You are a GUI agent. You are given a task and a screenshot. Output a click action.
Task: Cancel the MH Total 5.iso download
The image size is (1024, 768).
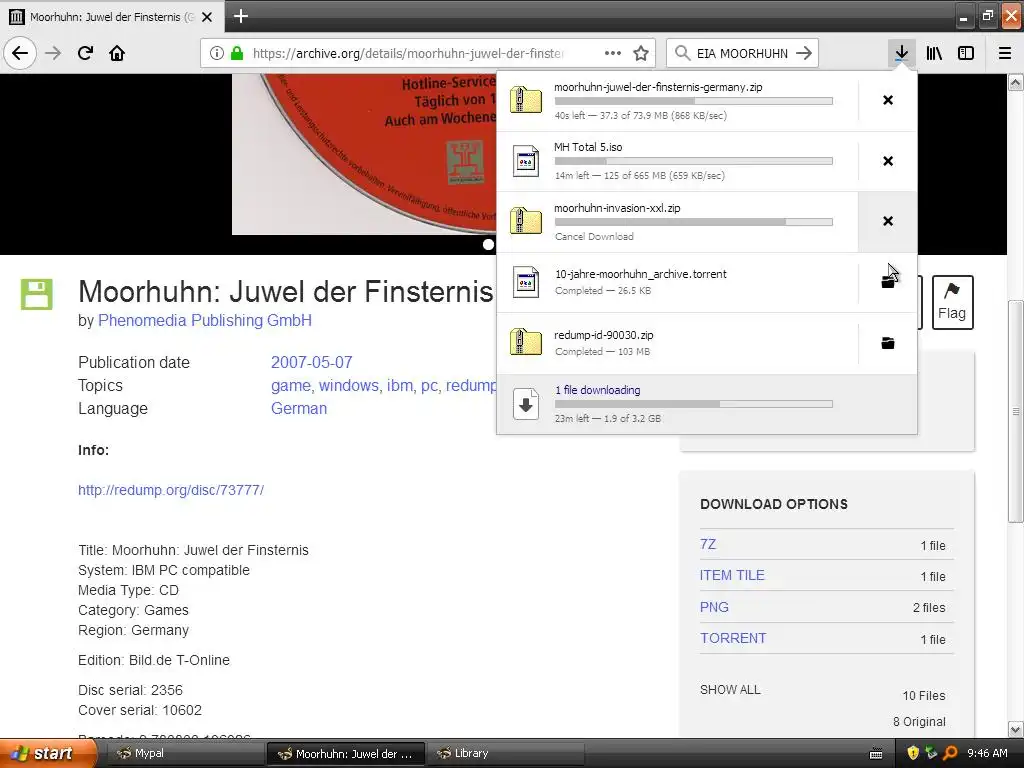[888, 161]
